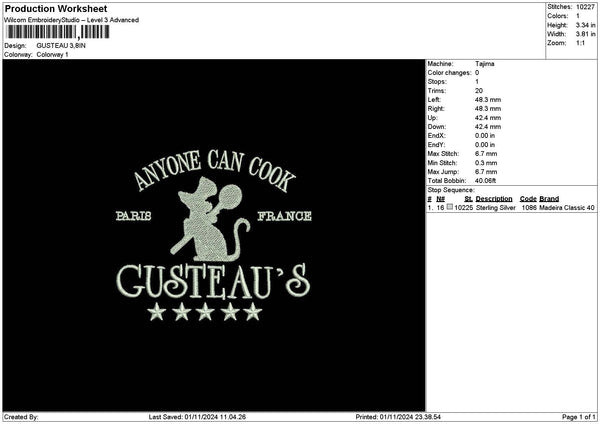Click the Code column header
600x424 pixels.
pyautogui.click(x=528, y=199)
